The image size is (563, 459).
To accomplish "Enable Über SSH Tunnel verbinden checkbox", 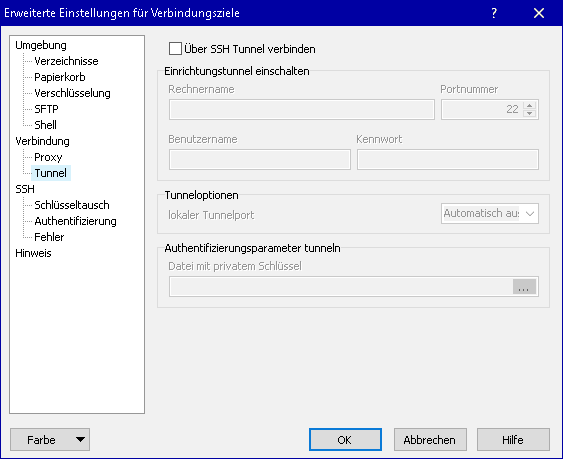I will (175, 48).
